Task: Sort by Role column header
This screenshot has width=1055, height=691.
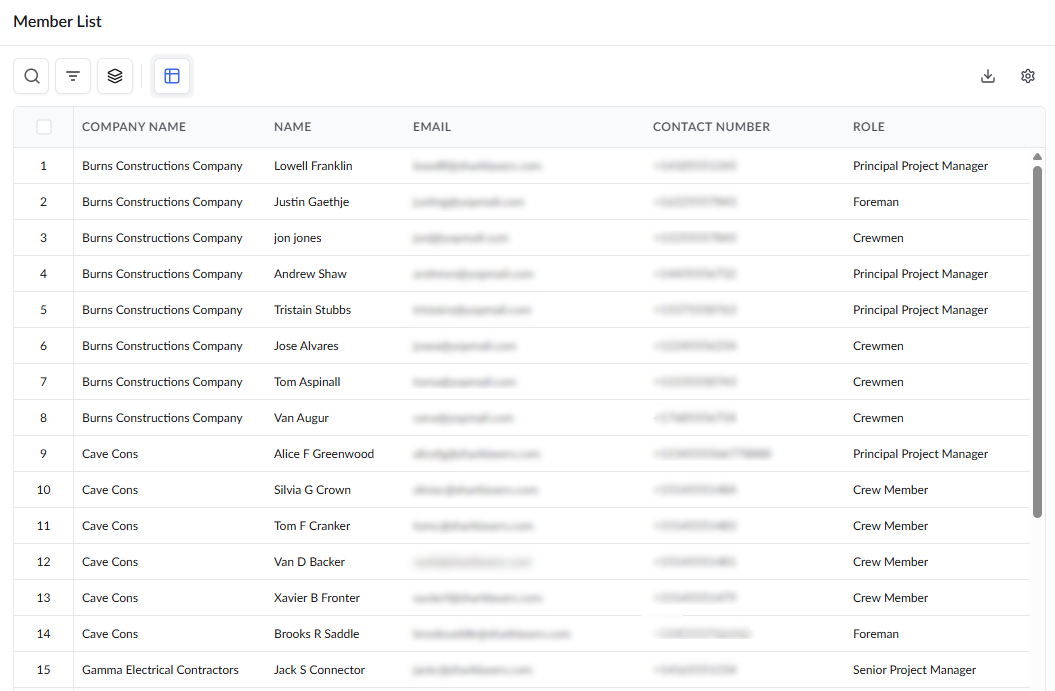Action: (x=869, y=126)
